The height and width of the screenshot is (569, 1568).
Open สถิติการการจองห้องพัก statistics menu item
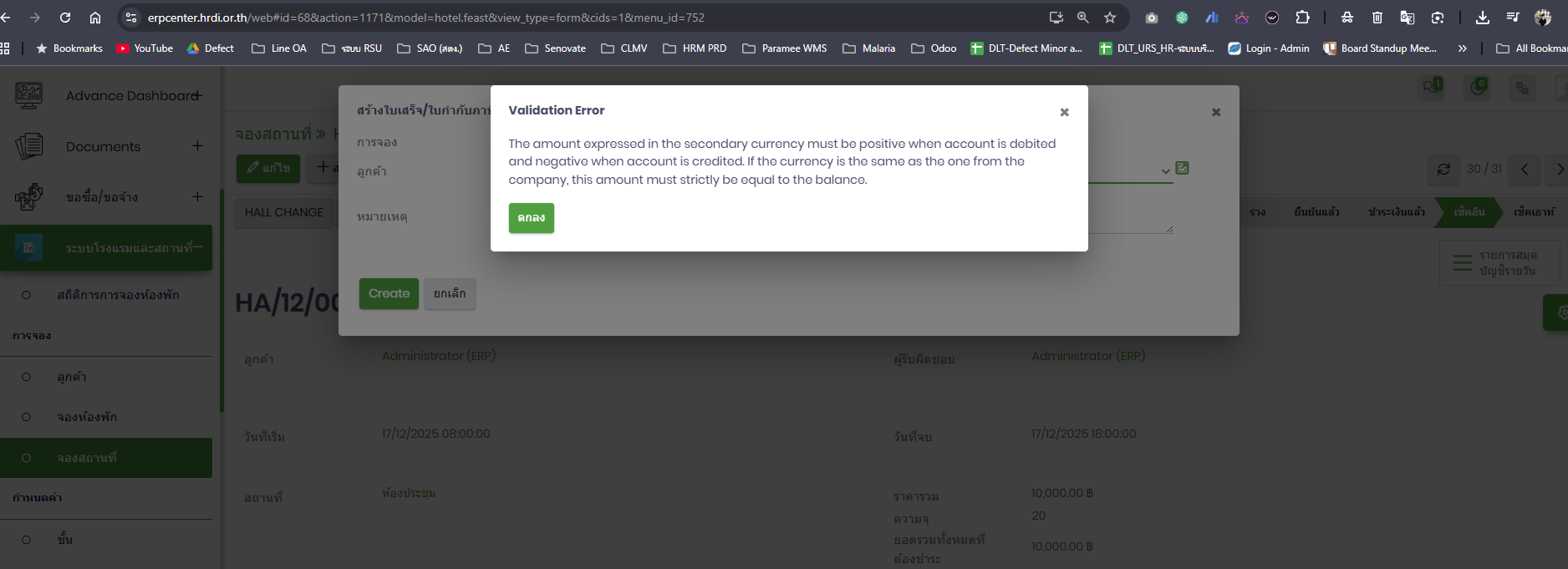point(118,295)
